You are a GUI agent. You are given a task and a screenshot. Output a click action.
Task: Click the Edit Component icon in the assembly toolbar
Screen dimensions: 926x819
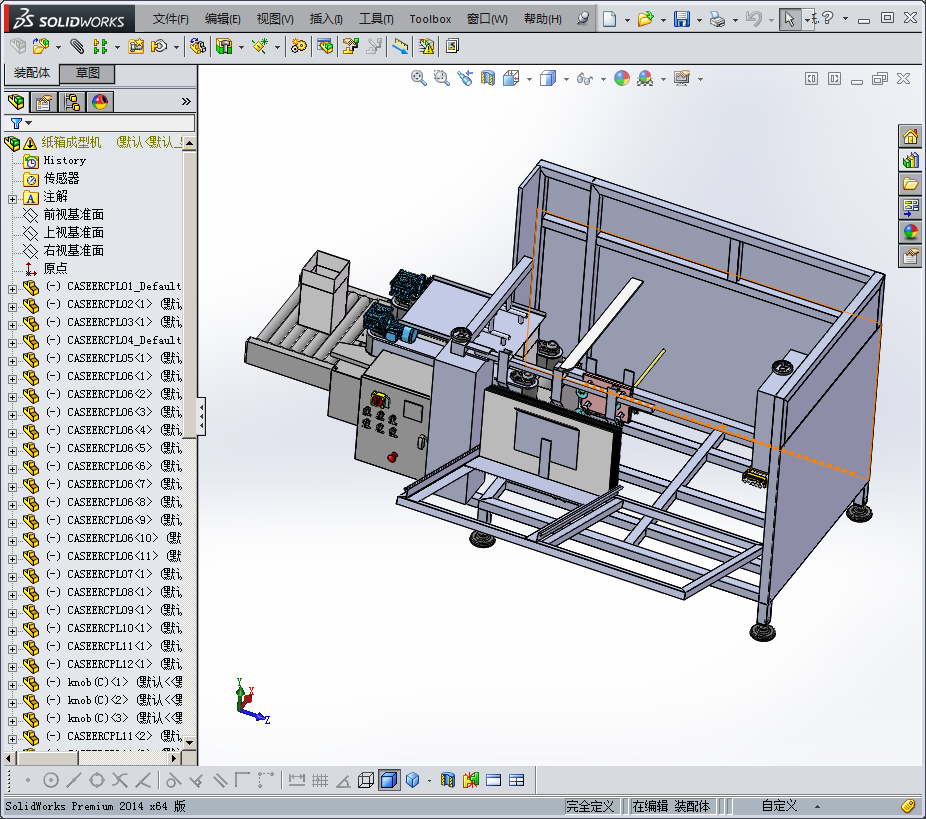18,46
